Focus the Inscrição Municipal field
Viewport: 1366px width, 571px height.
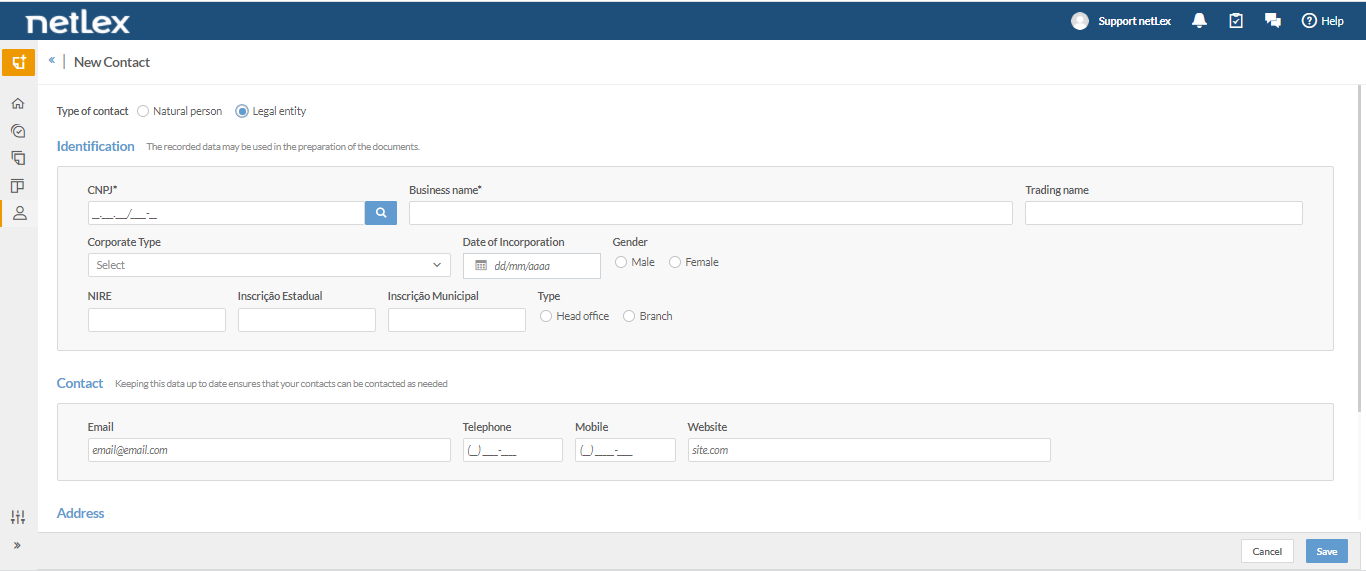[457, 320]
